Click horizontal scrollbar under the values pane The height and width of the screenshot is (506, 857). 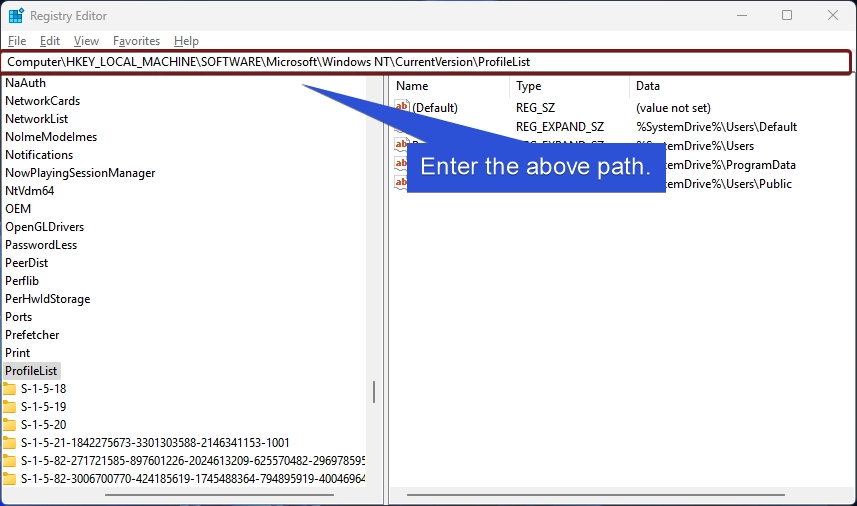point(596,495)
